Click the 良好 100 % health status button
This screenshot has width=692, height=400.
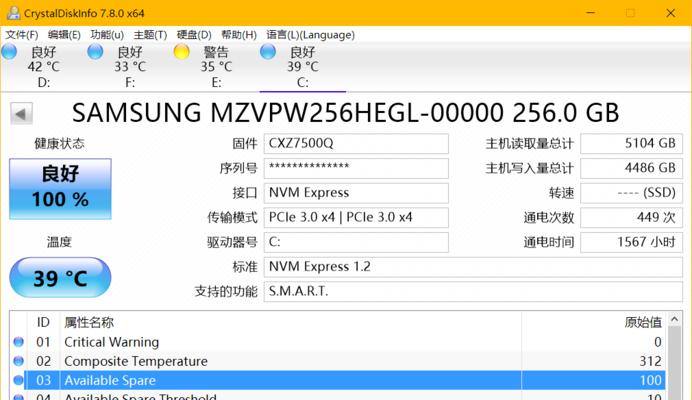click(x=60, y=189)
